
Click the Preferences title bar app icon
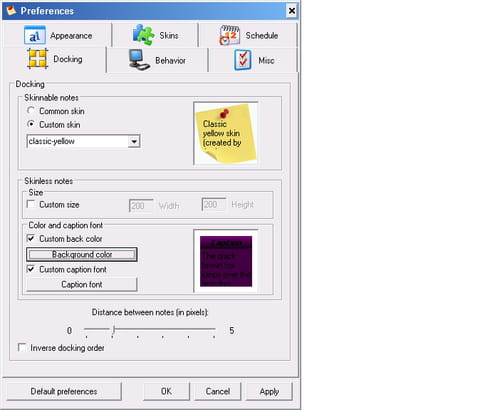(x=11, y=11)
